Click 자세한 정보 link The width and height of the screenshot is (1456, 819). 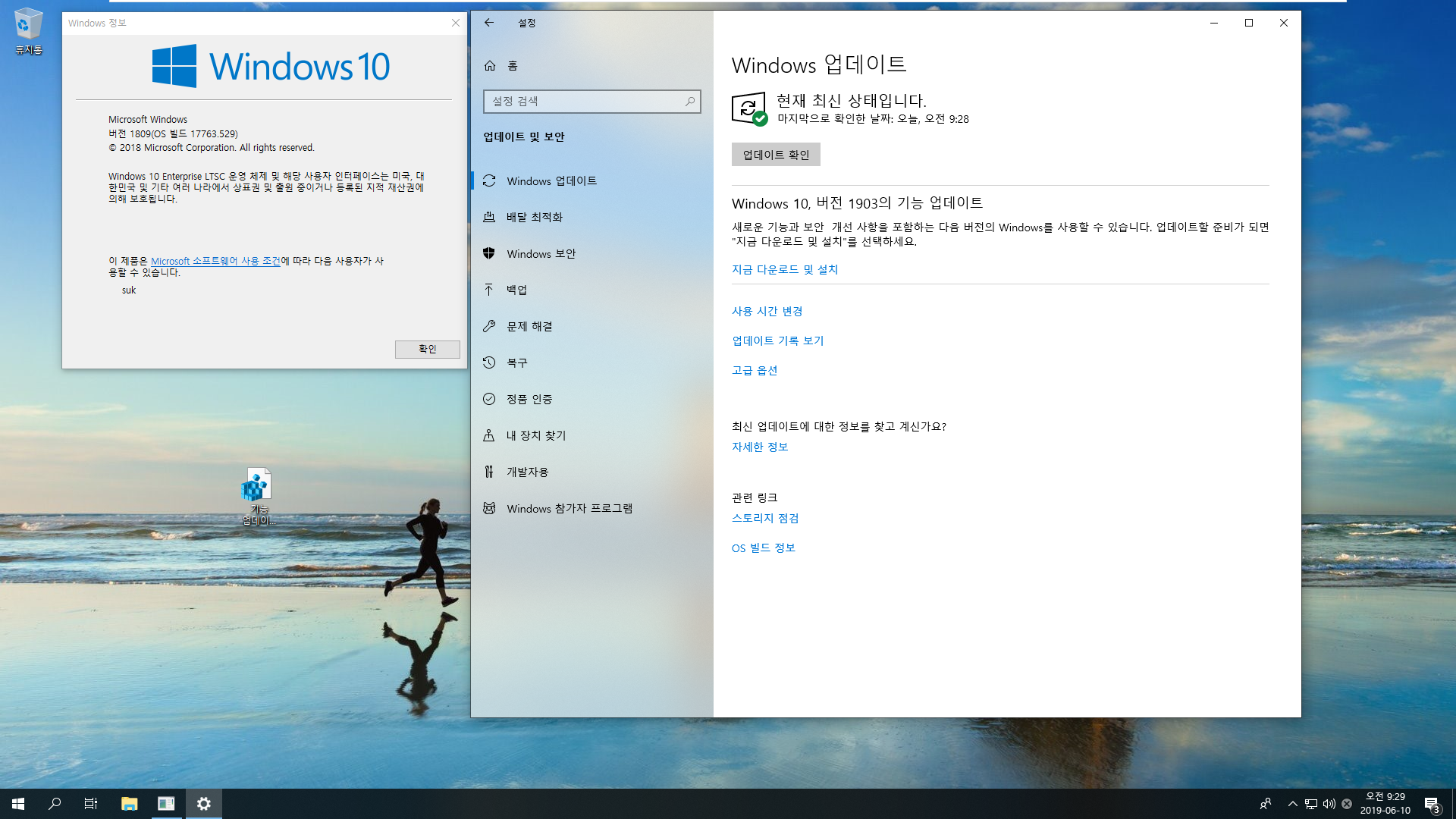(x=760, y=447)
